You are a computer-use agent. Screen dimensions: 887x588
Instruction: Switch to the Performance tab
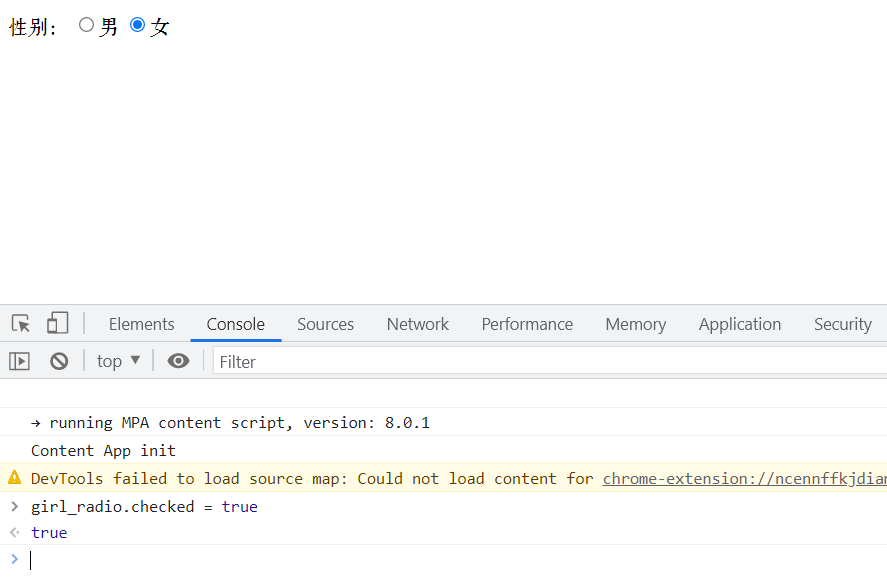pos(527,324)
